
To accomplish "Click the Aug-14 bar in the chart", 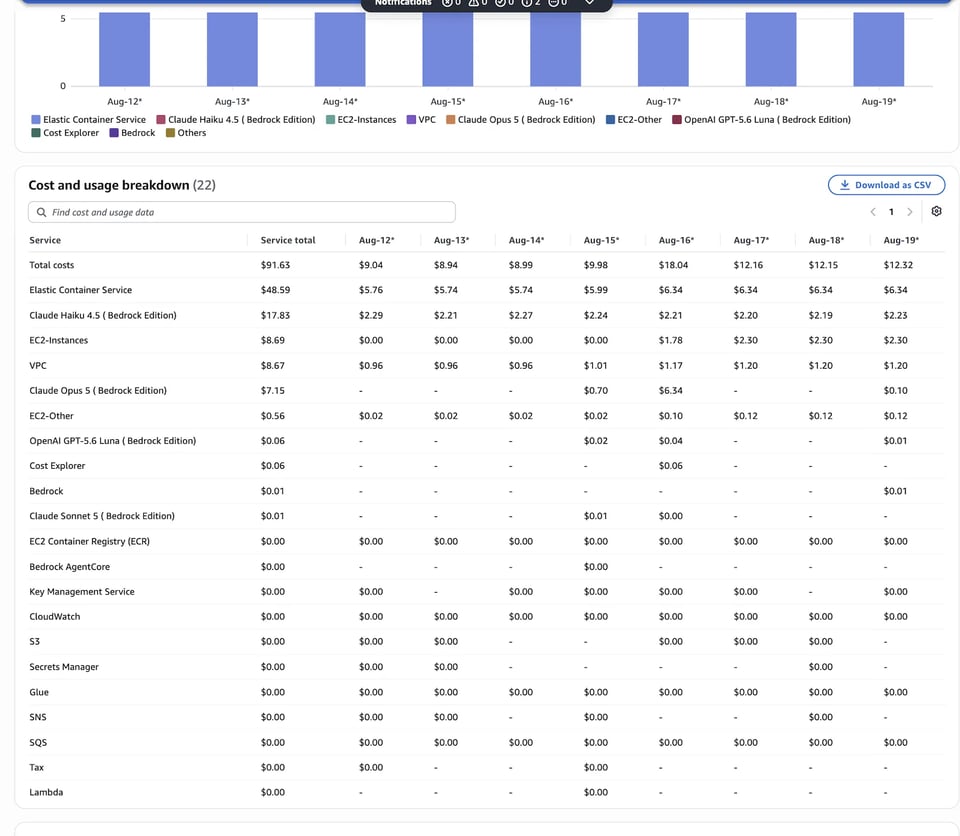I will pyautogui.click(x=340, y=49).
